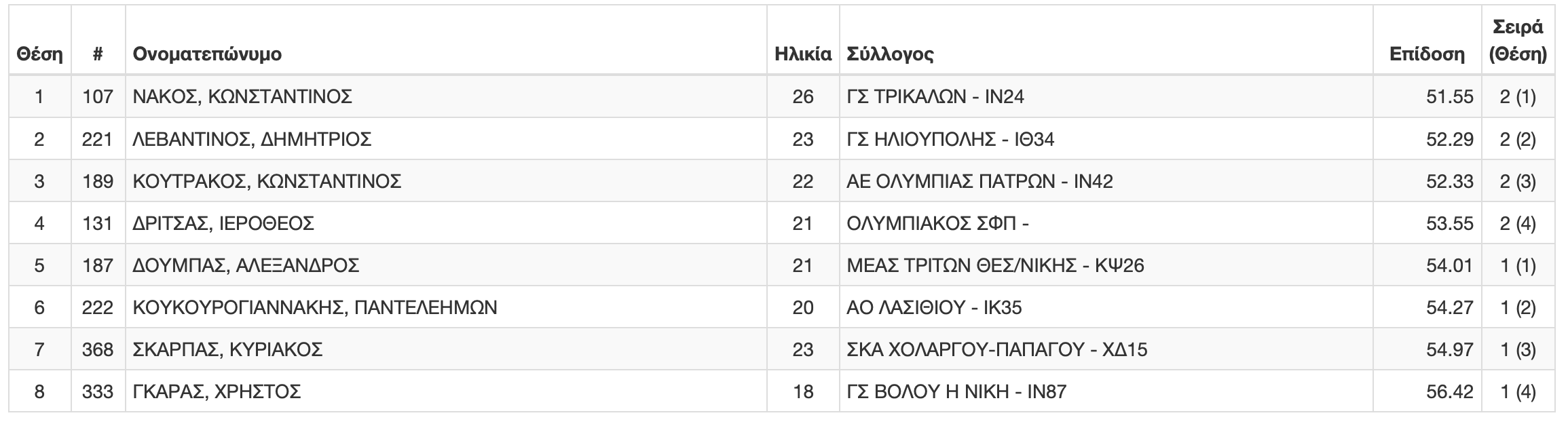Screen dimensions: 1568x426
Task: Click club ΓΣ ΤΡΙΚΑΛΩΝ - ΙΝ24
Action: point(935,97)
